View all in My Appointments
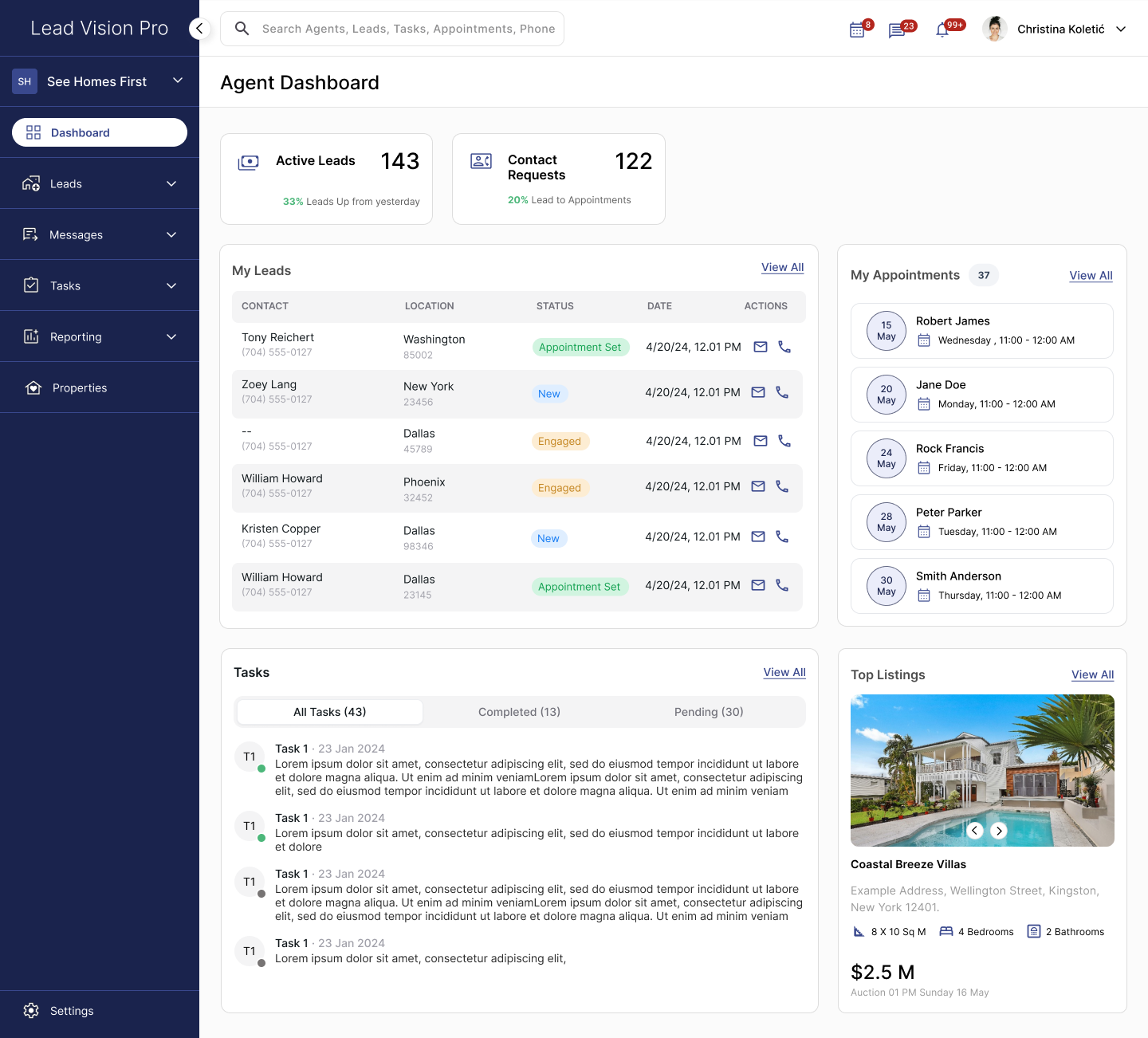 1091,275
